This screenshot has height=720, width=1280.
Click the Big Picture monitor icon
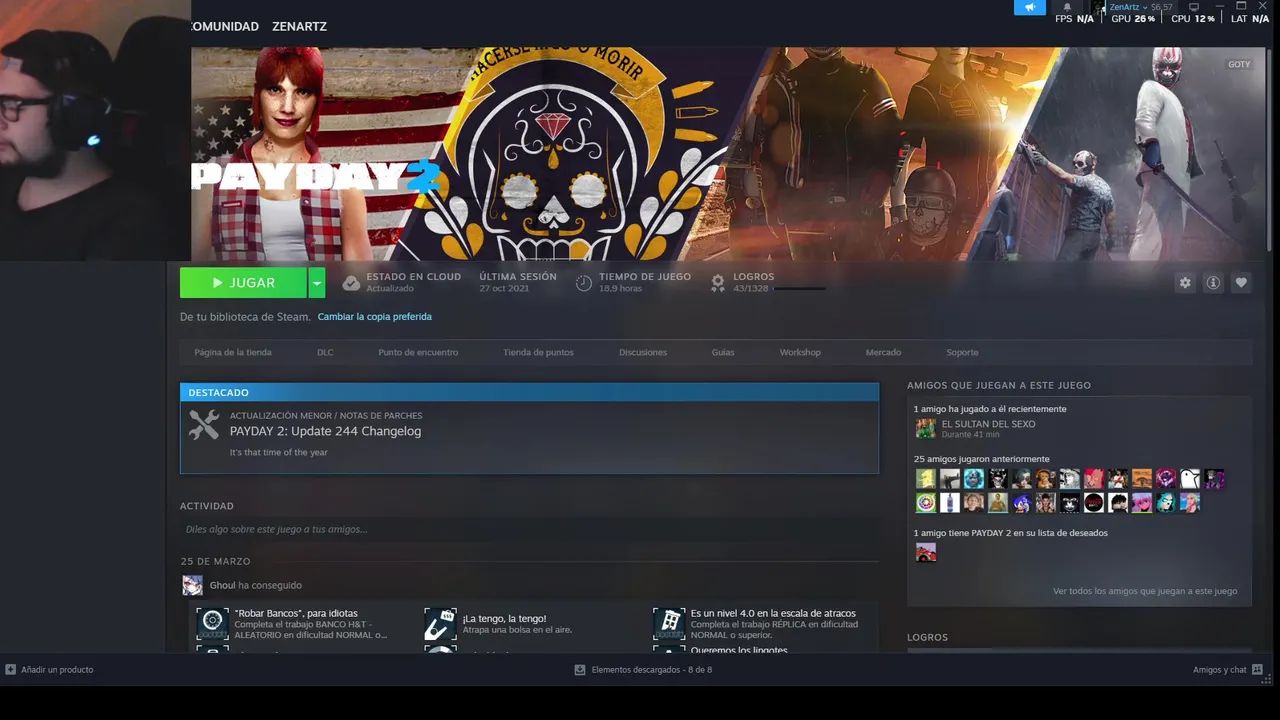[x=1193, y=7]
